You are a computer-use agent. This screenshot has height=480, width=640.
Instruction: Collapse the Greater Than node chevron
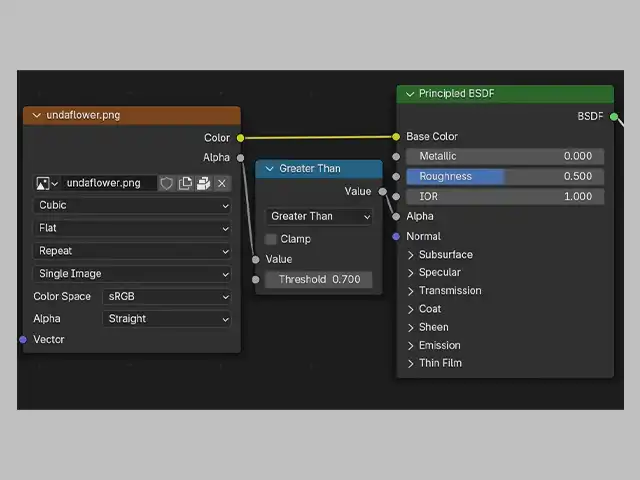pyautogui.click(x=269, y=169)
